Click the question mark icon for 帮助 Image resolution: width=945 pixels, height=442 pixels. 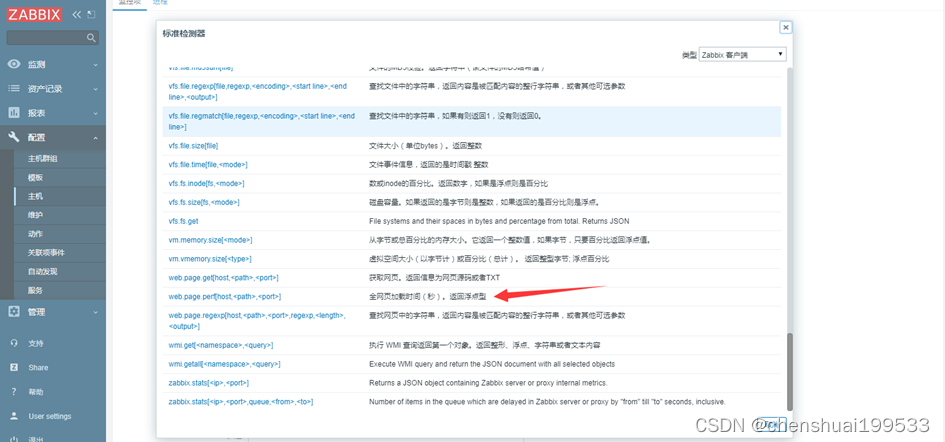pyautogui.click(x=14, y=391)
